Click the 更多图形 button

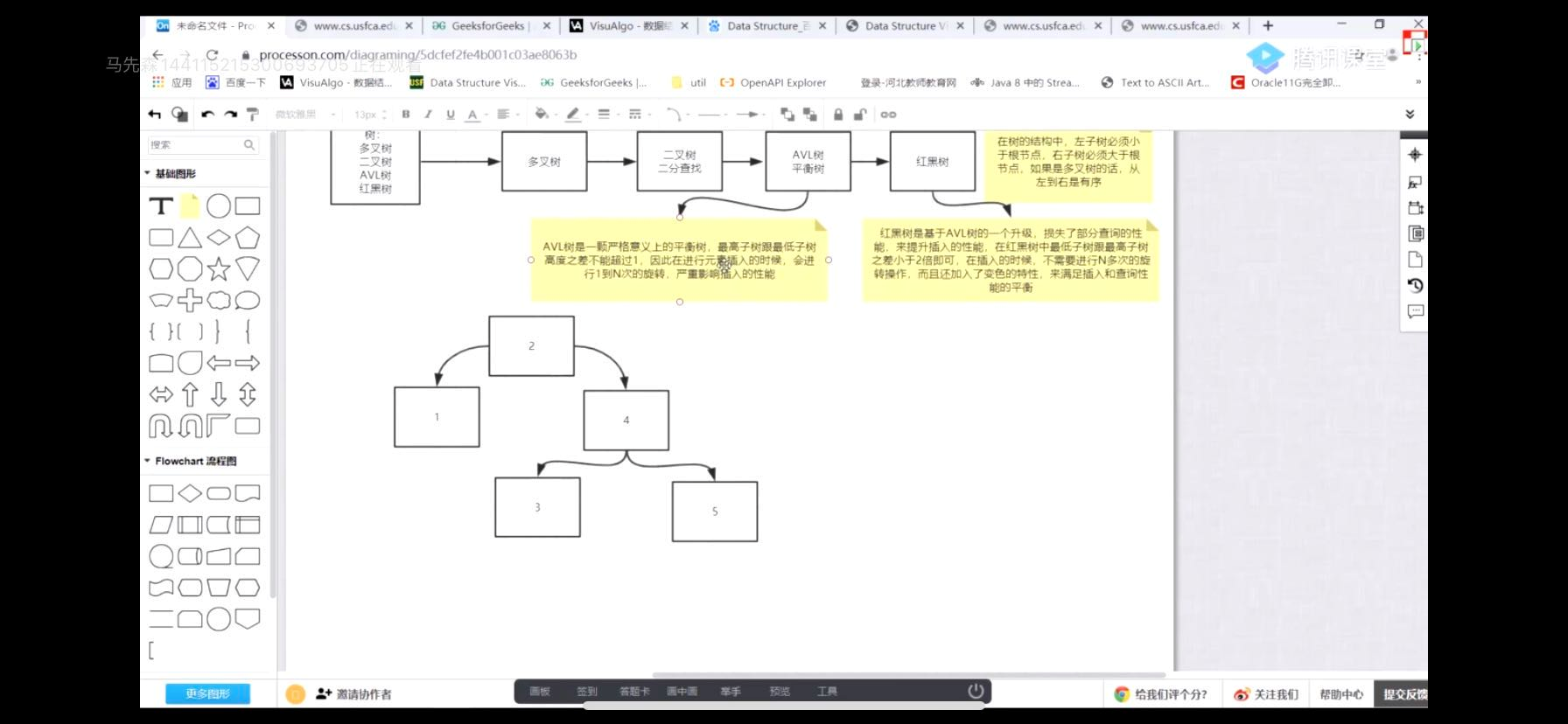click(x=207, y=693)
